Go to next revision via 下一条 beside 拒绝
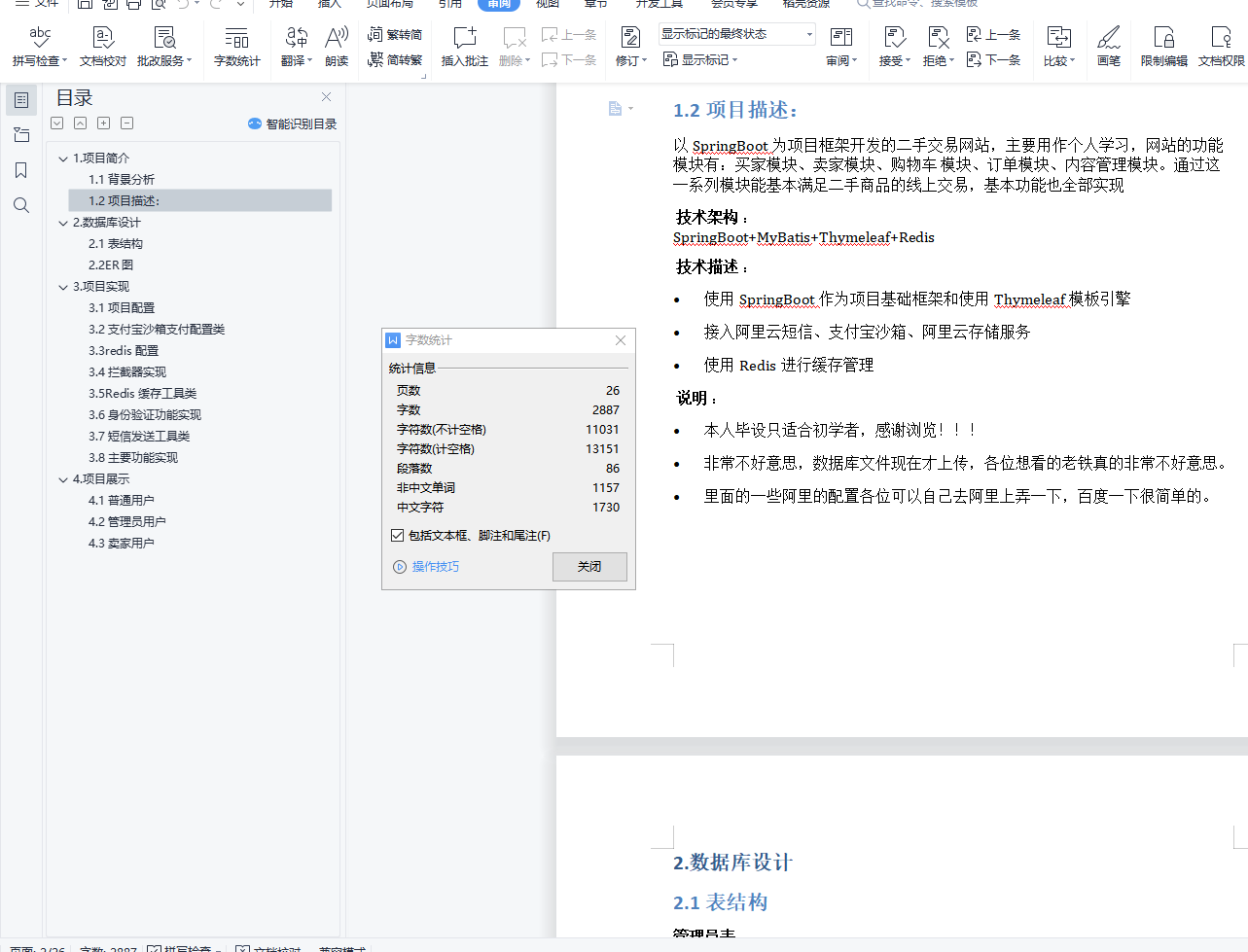Viewport: 1248px width, 952px height. tap(993, 59)
